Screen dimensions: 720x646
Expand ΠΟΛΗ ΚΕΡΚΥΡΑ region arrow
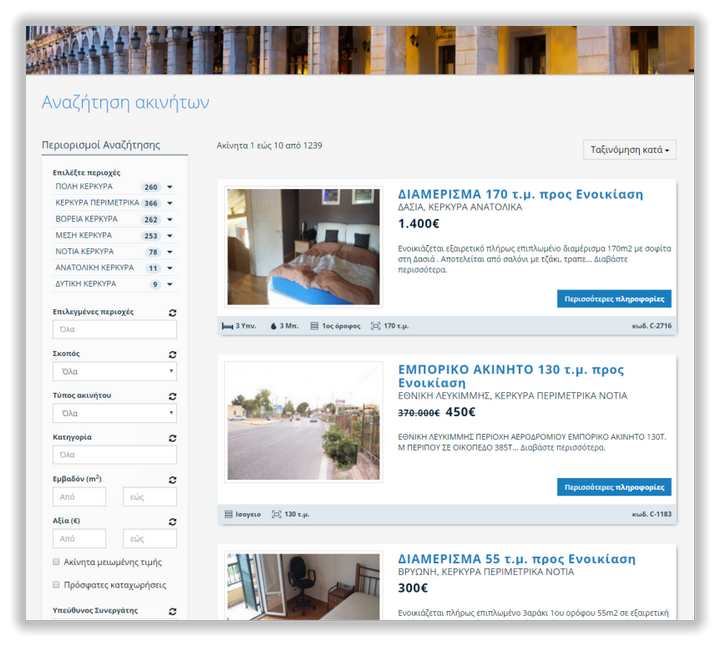click(x=170, y=187)
